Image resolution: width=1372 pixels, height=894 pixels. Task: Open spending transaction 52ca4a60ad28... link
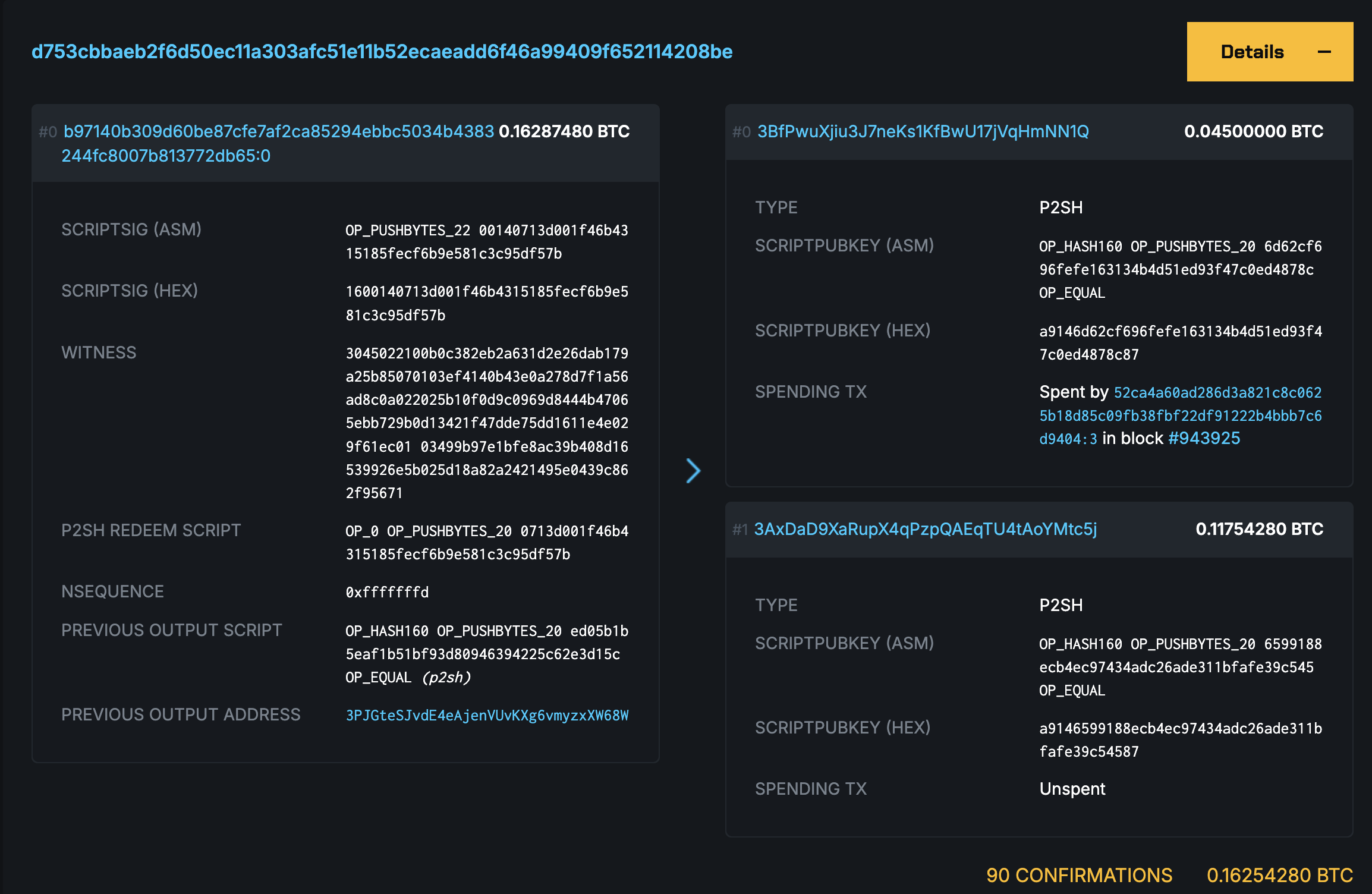tap(1181, 415)
